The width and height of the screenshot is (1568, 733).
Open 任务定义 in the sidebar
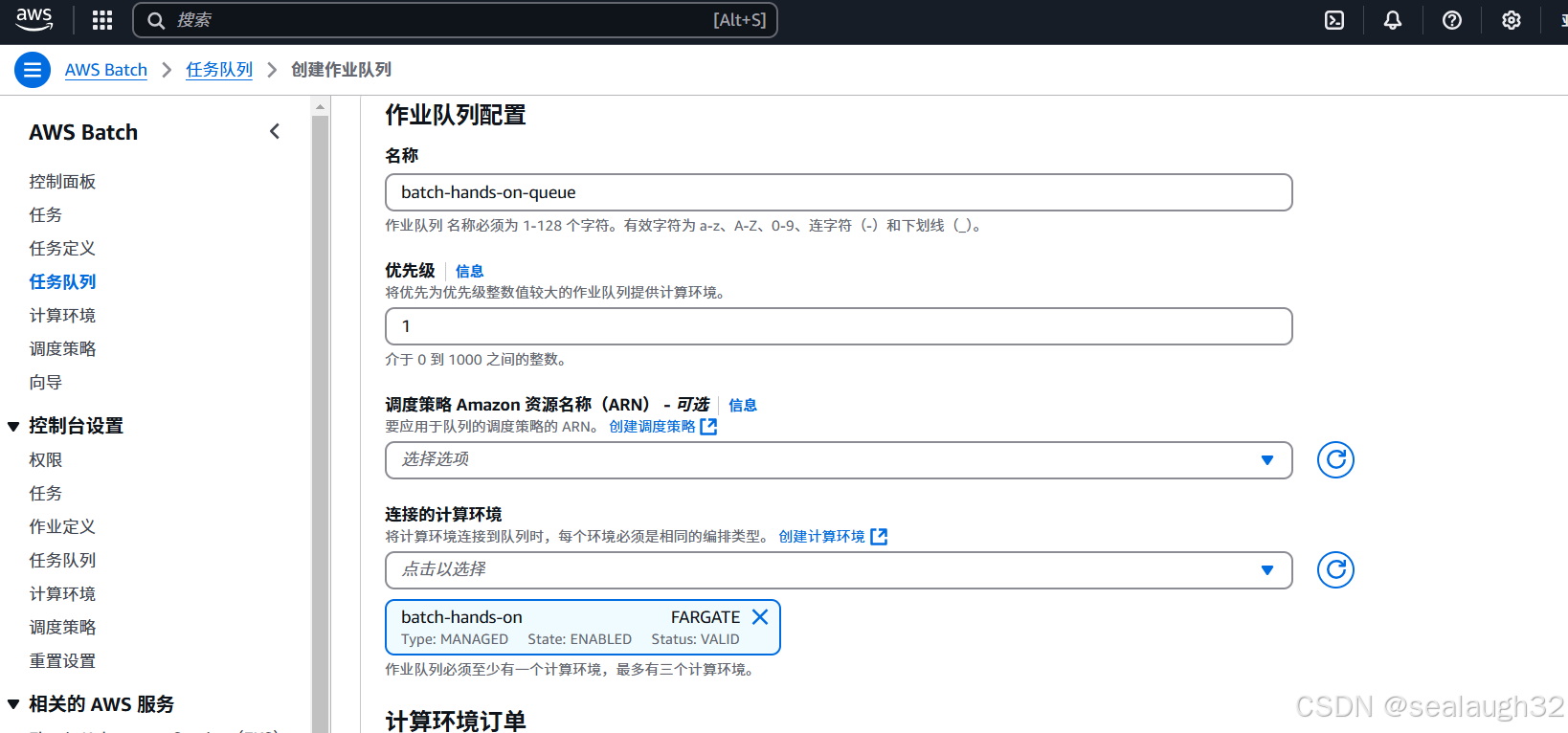pyautogui.click(x=62, y=249)
